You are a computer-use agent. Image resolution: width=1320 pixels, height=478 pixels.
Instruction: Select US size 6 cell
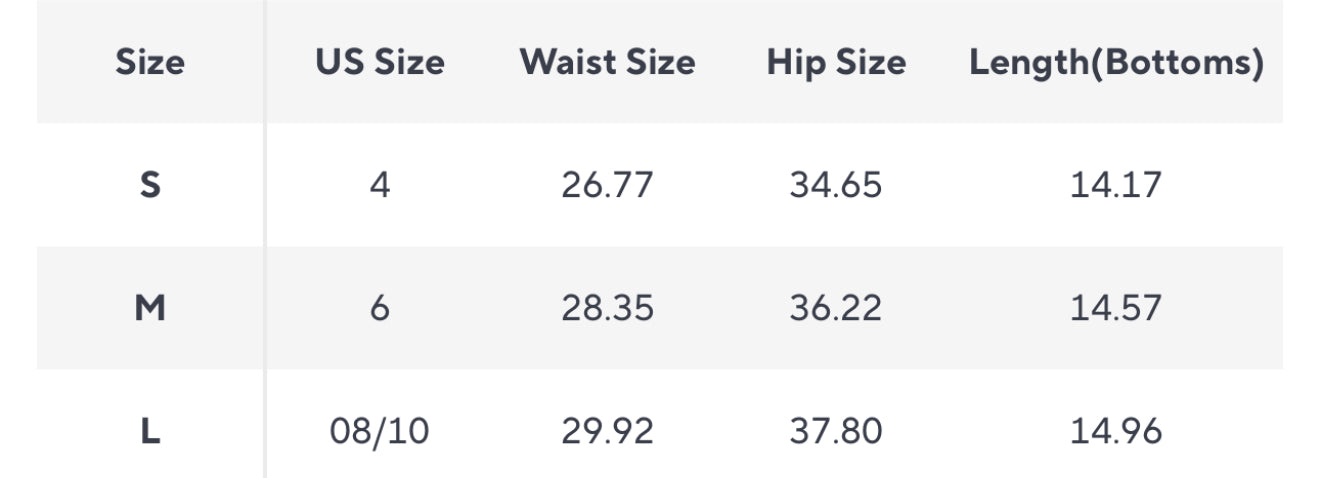coord(380,308)
